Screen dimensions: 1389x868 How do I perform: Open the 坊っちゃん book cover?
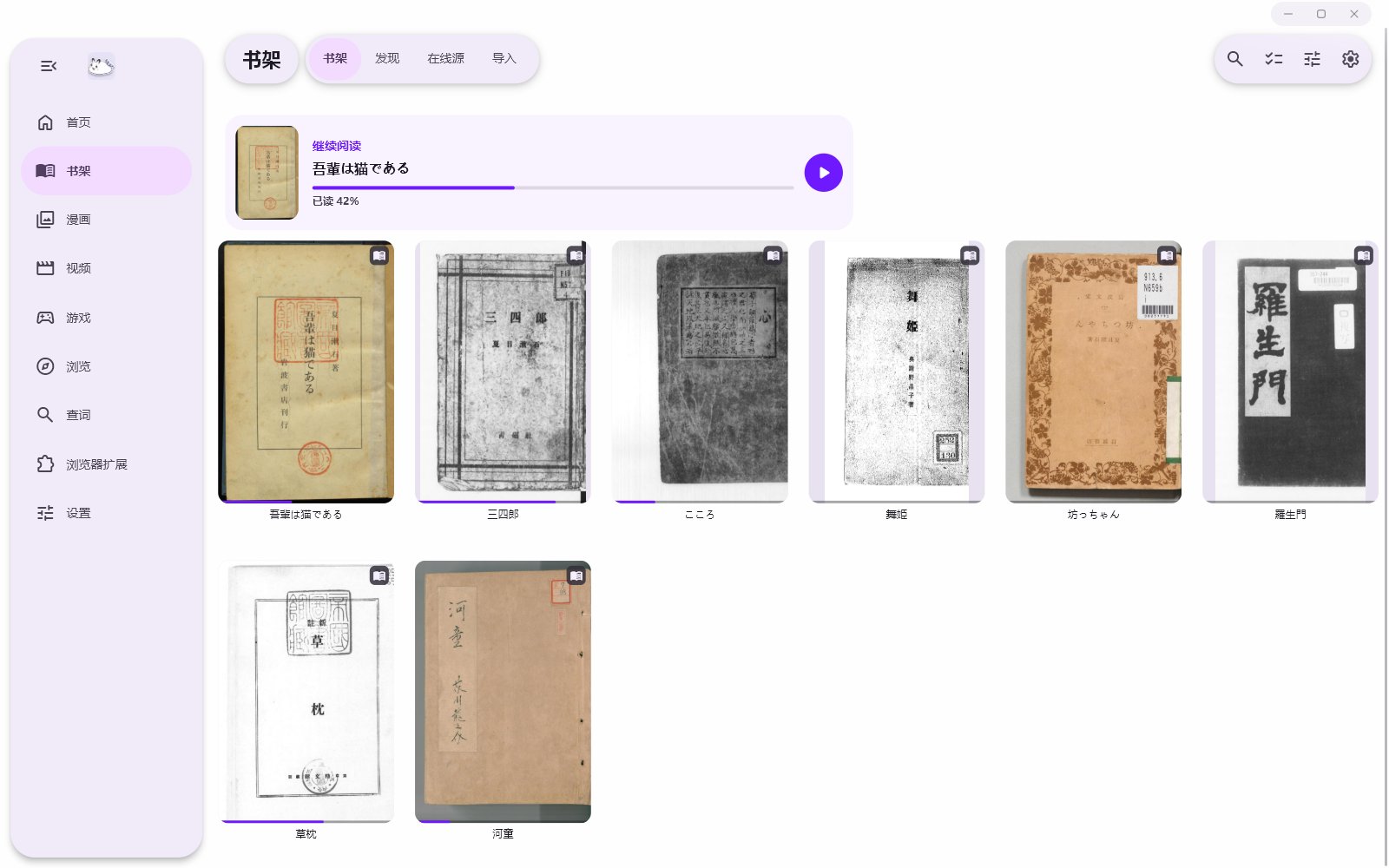click(x=1093, y=372)
